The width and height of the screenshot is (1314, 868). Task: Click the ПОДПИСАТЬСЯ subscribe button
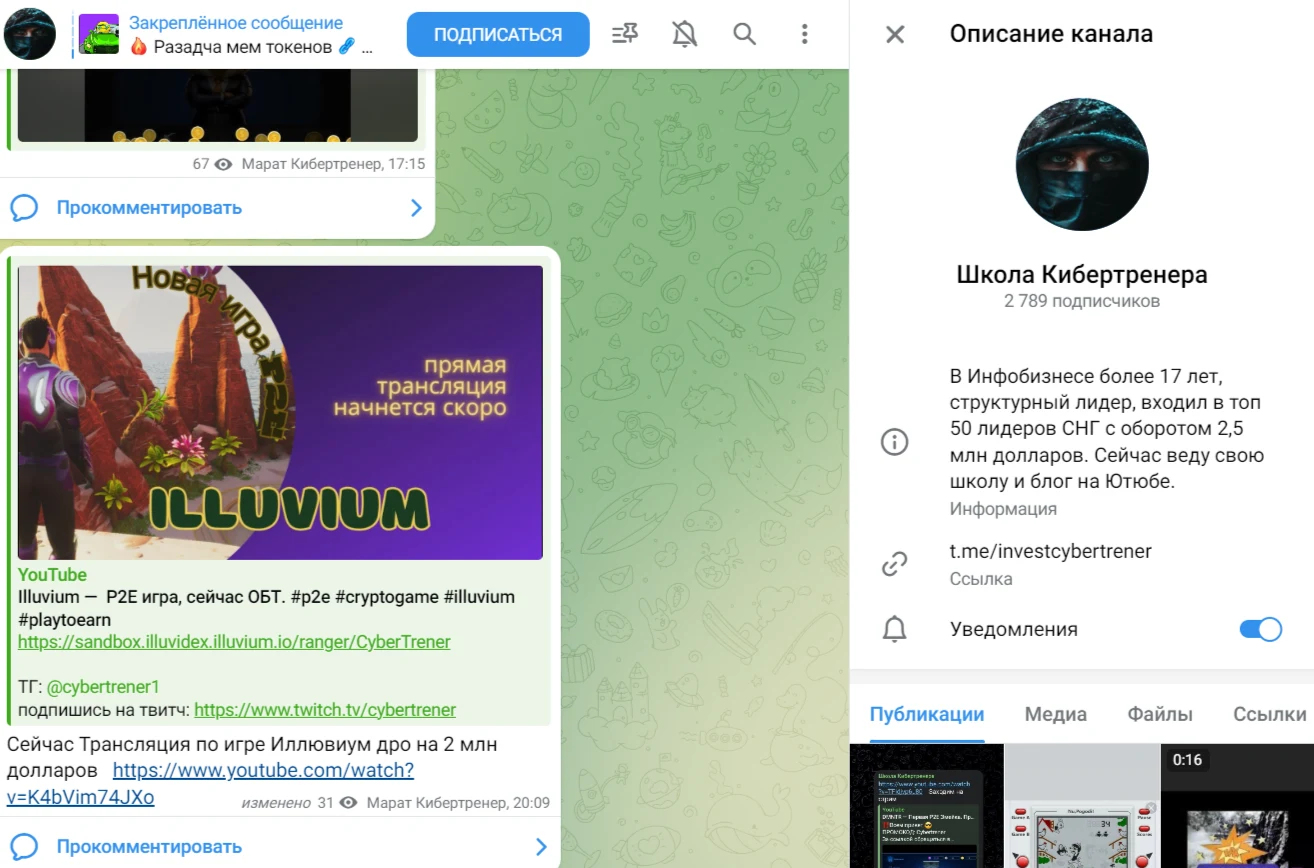point(498,35)
